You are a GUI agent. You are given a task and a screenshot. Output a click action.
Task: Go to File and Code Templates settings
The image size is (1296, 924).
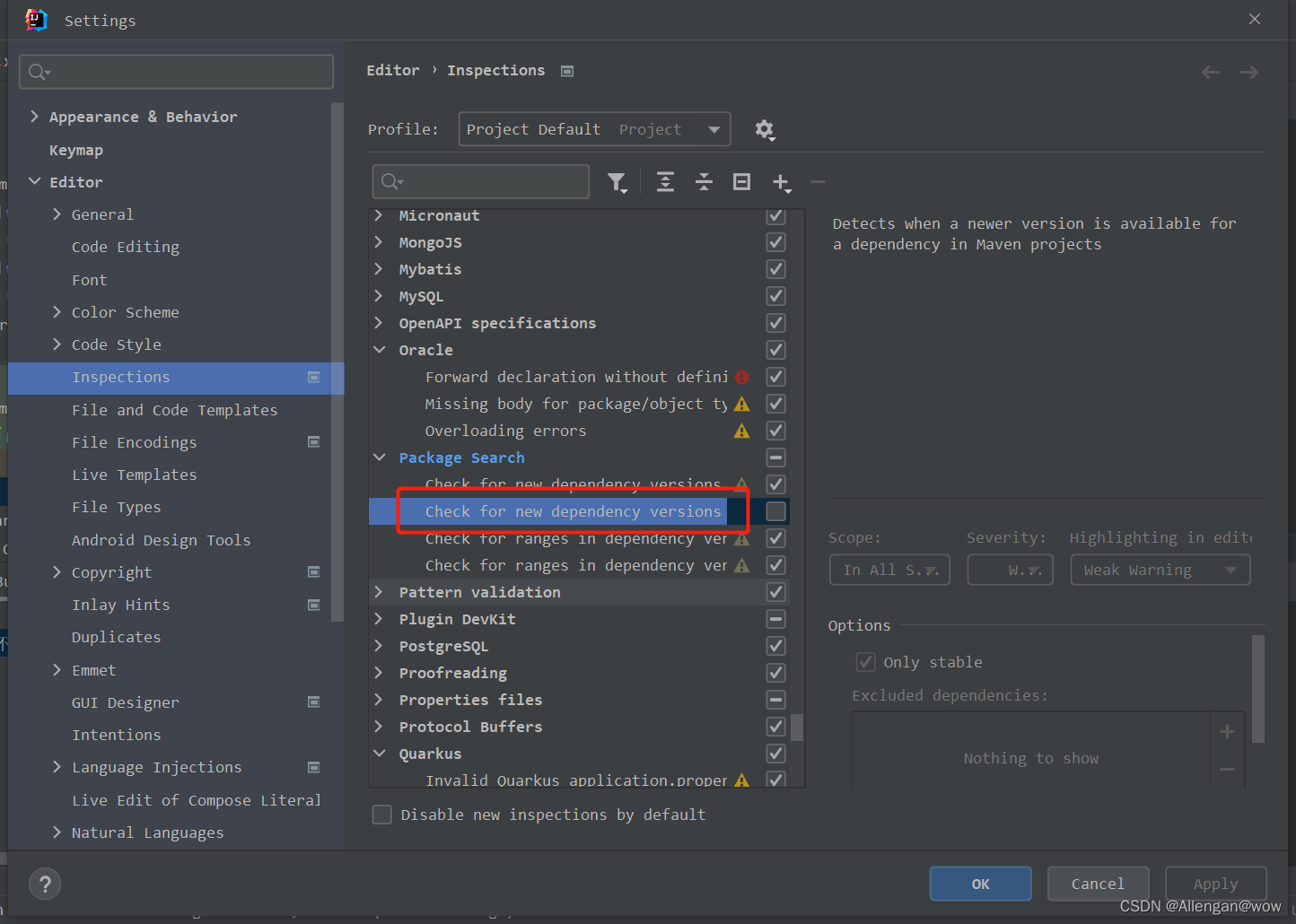coord(175,410)
